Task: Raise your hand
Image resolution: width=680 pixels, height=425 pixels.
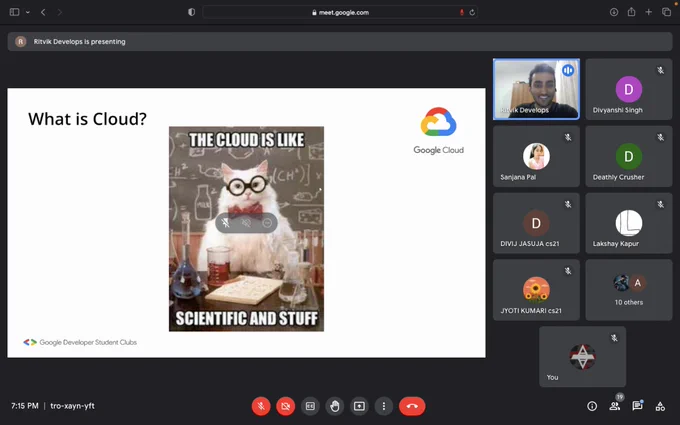Action: (335, 406)
